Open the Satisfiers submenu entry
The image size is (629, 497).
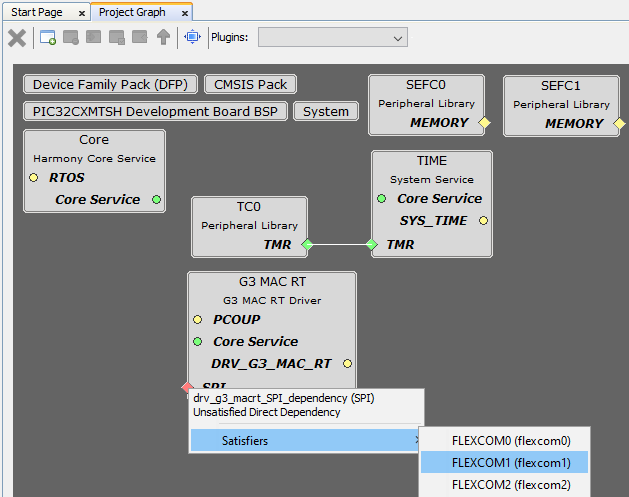pos(305,440)
